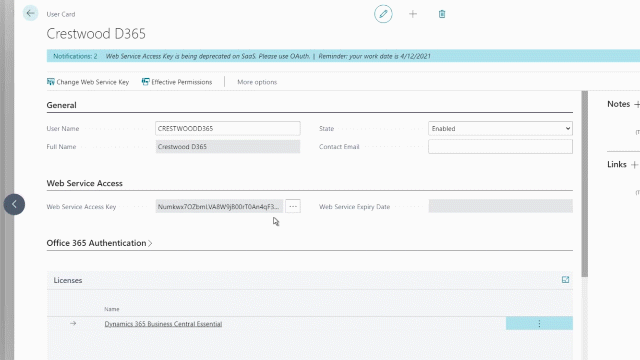Click the Name column header in Licenses
Screen dimensions: 640x360
pyautogui.click(x=111, y=309)
